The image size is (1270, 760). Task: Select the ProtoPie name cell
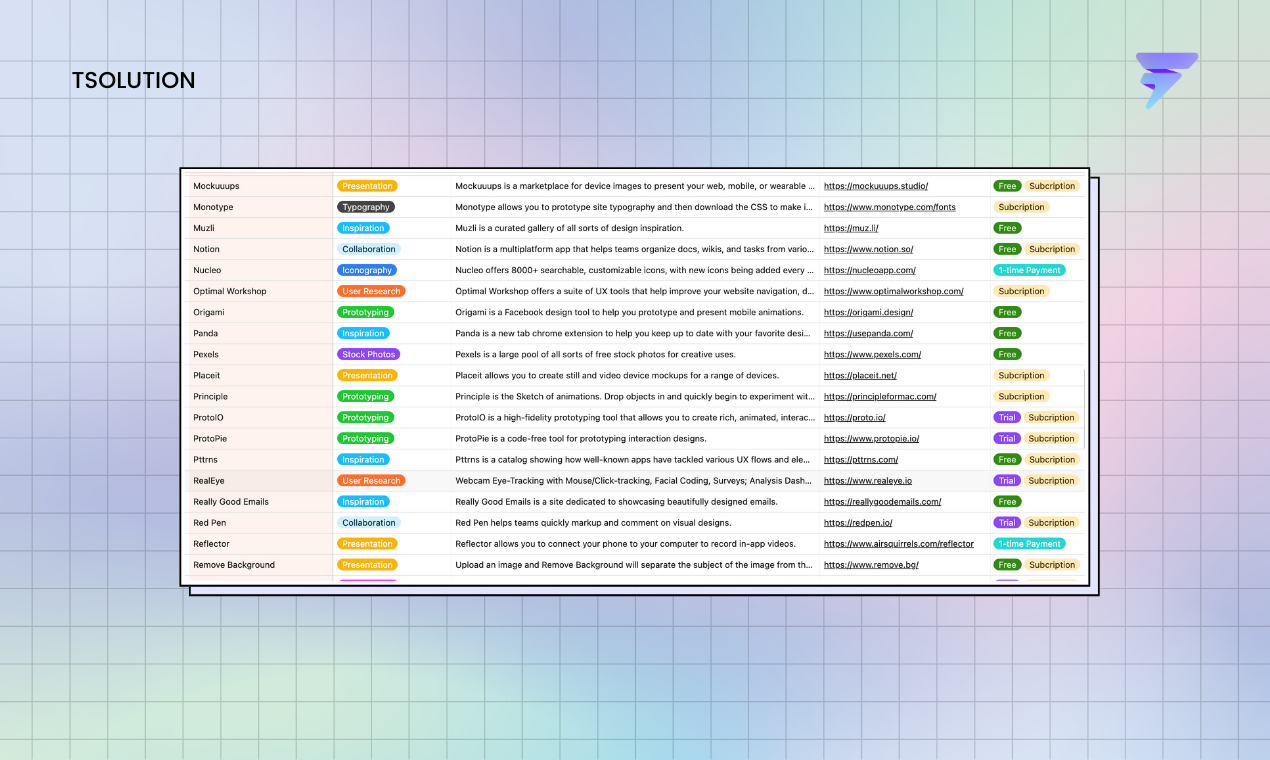(261, 438)
